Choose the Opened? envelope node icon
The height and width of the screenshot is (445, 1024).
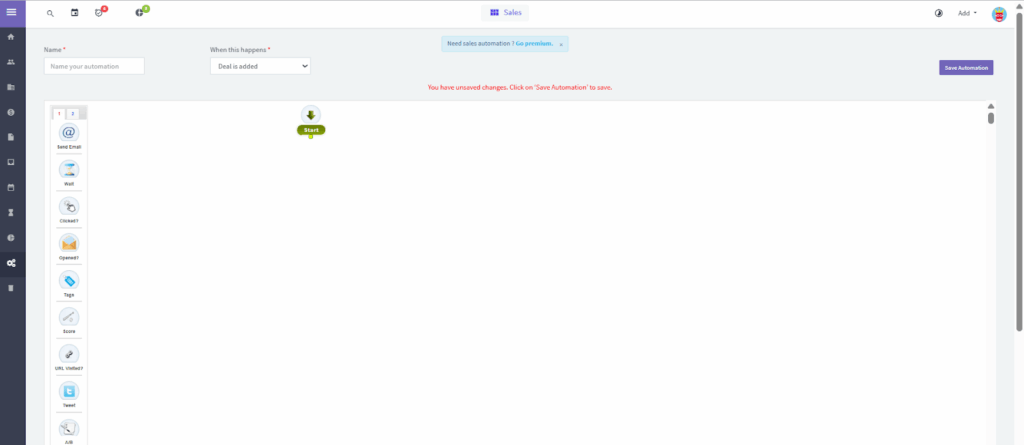pyautogui.click(x=69, y=243)
